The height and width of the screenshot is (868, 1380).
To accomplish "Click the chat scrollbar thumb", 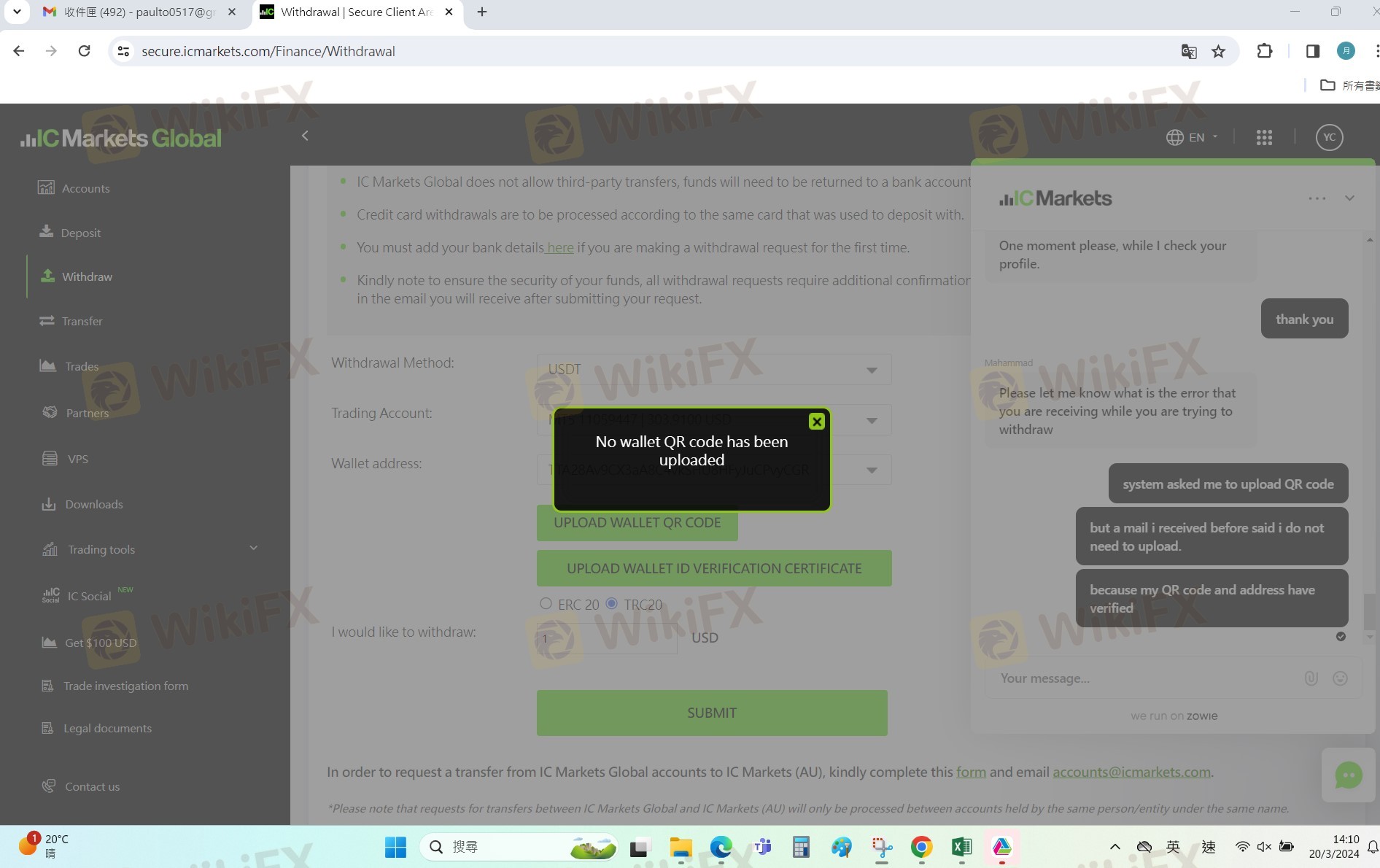I will [x=1370, y=611].
